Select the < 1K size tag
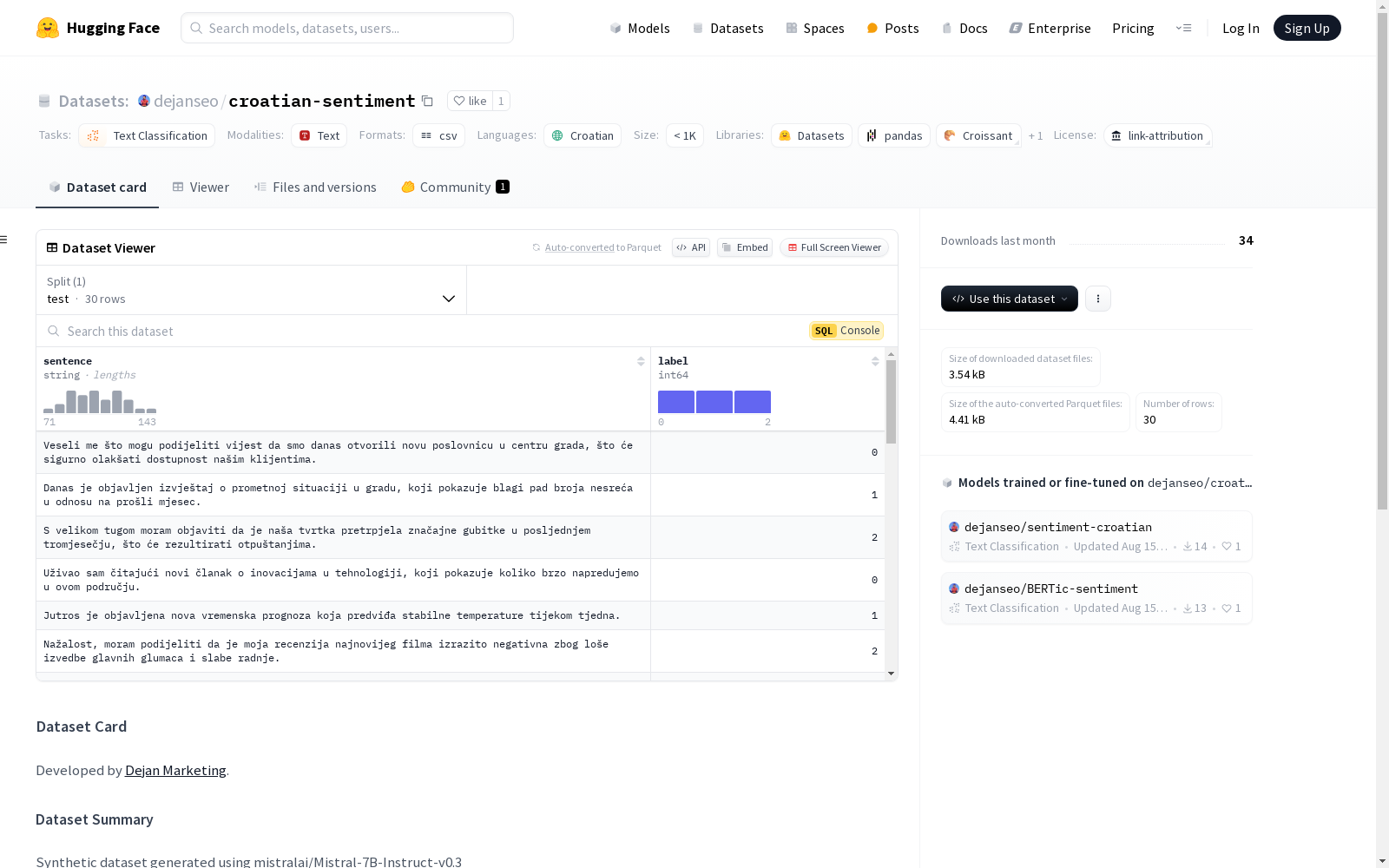This screenshot has height=868, width=1389. coord(685,135)
